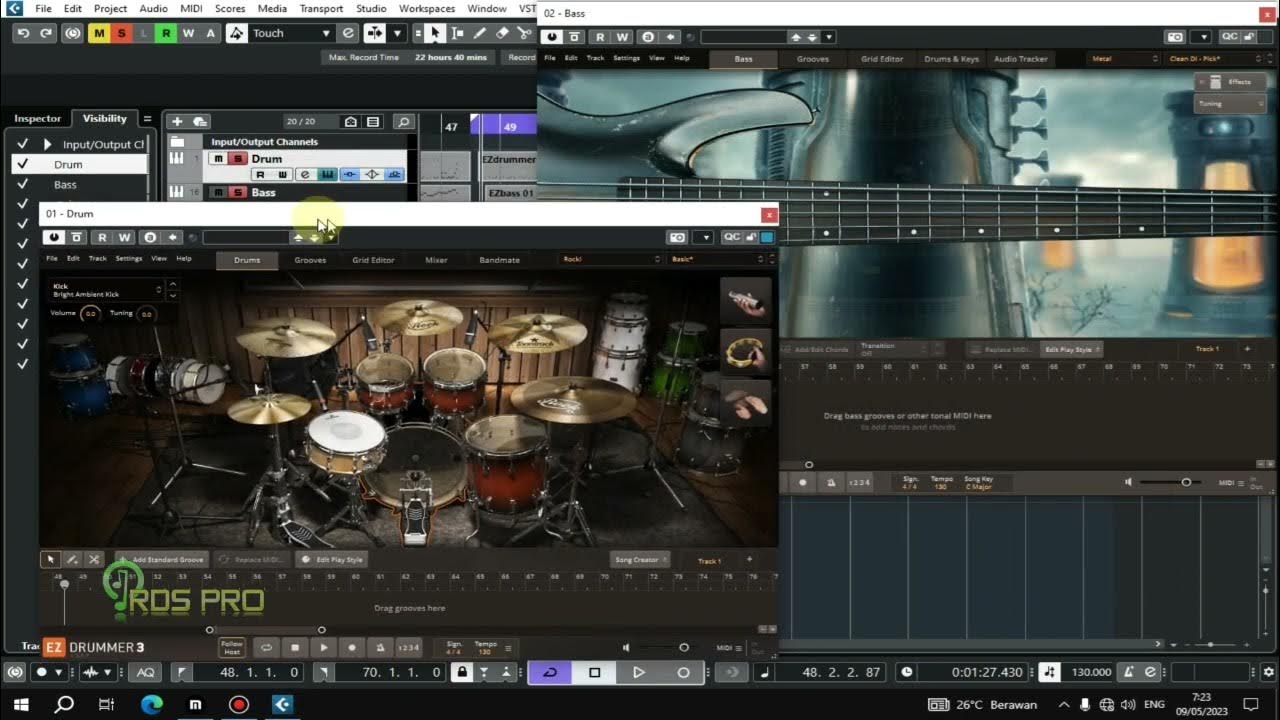Viewport: 1280px width, 720px height.
Task: Open Grooves tab in EZdrummer
Action: tap(310, 260)
